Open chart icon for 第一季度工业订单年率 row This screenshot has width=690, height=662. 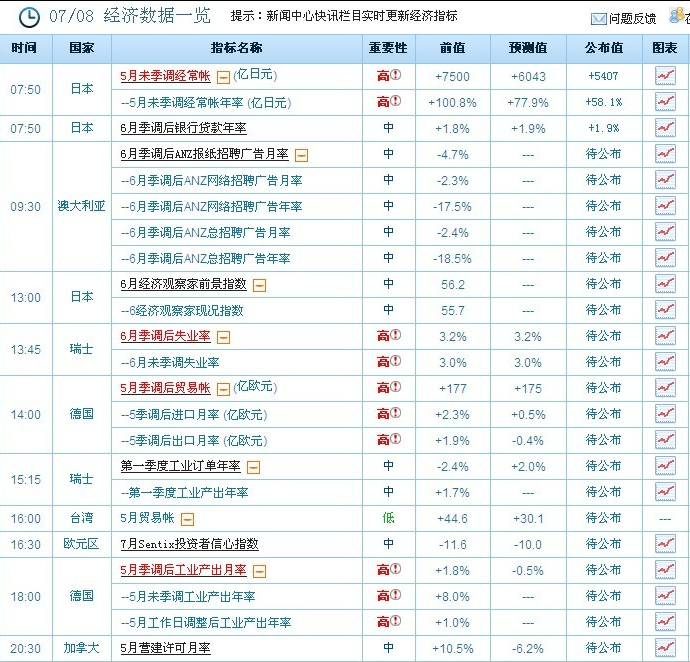665,465
